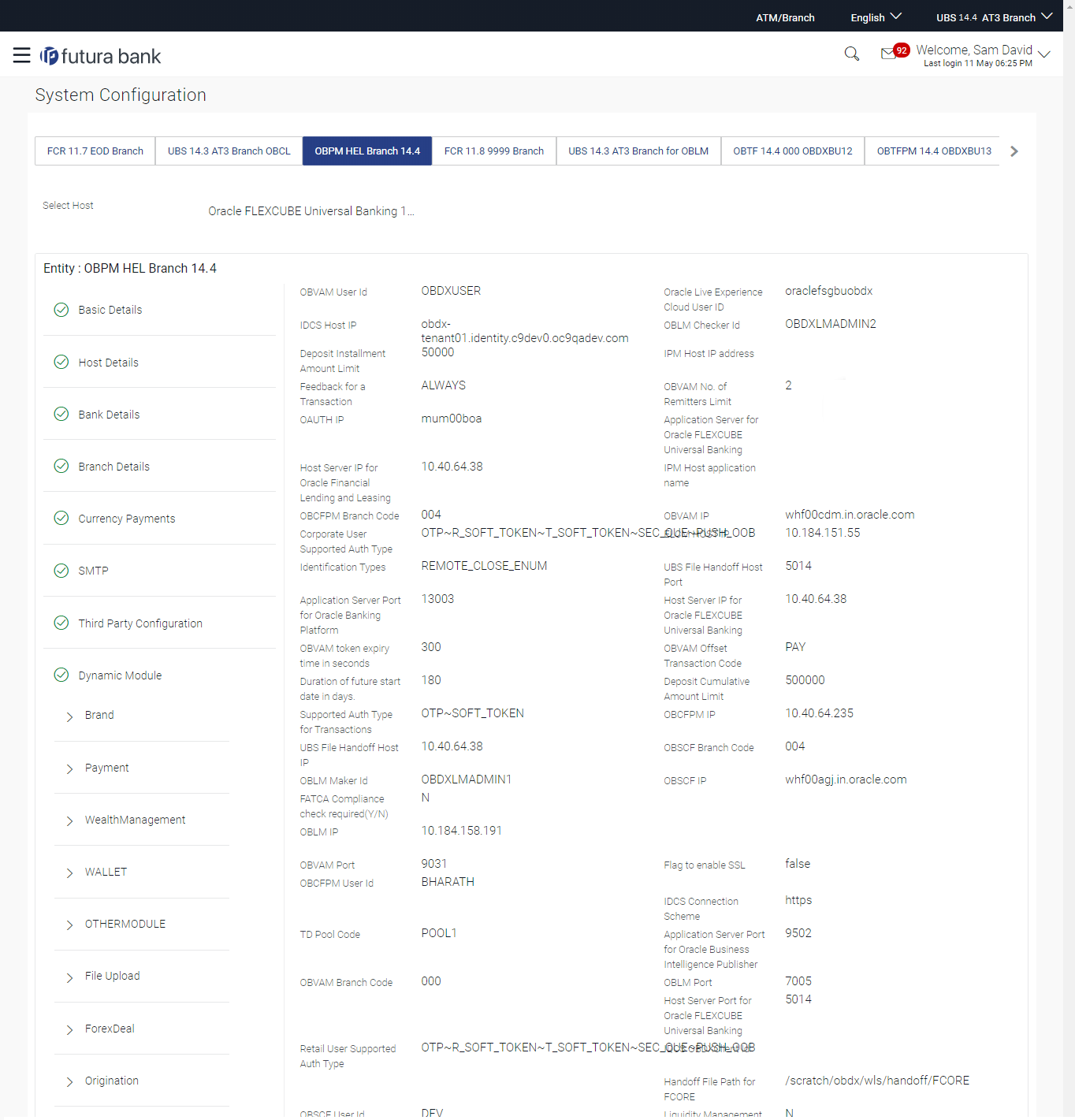Click the OBDXLMADMIN1 maker id value

point(467,780)
